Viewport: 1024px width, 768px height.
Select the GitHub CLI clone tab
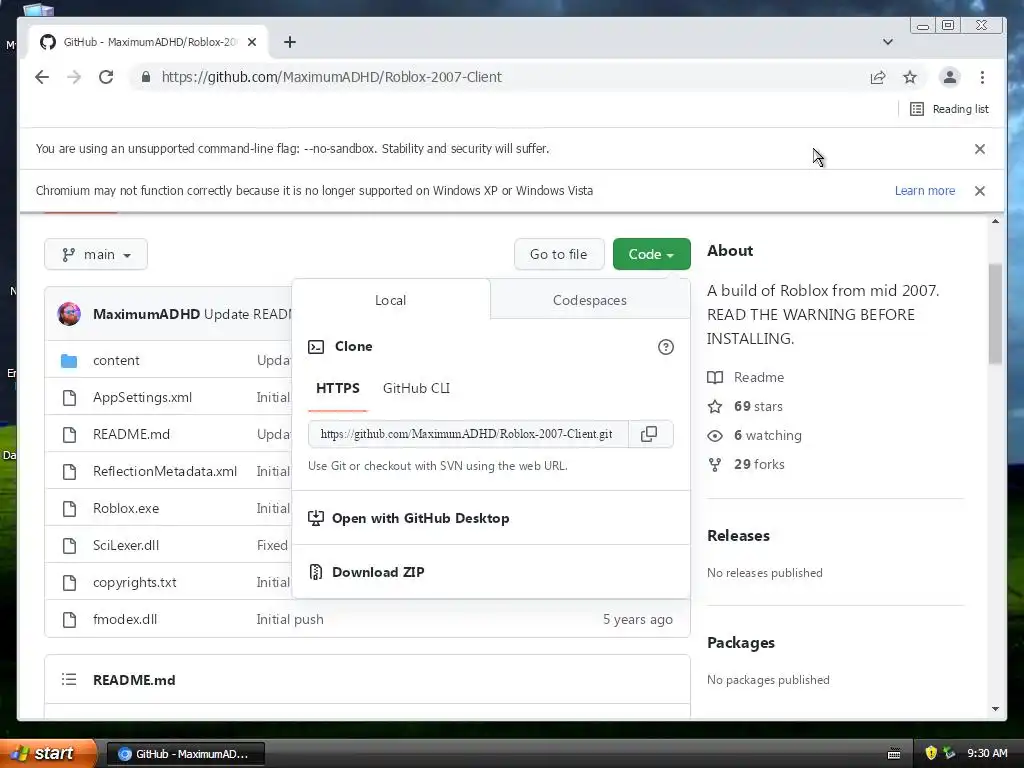[x=416, y=389]
